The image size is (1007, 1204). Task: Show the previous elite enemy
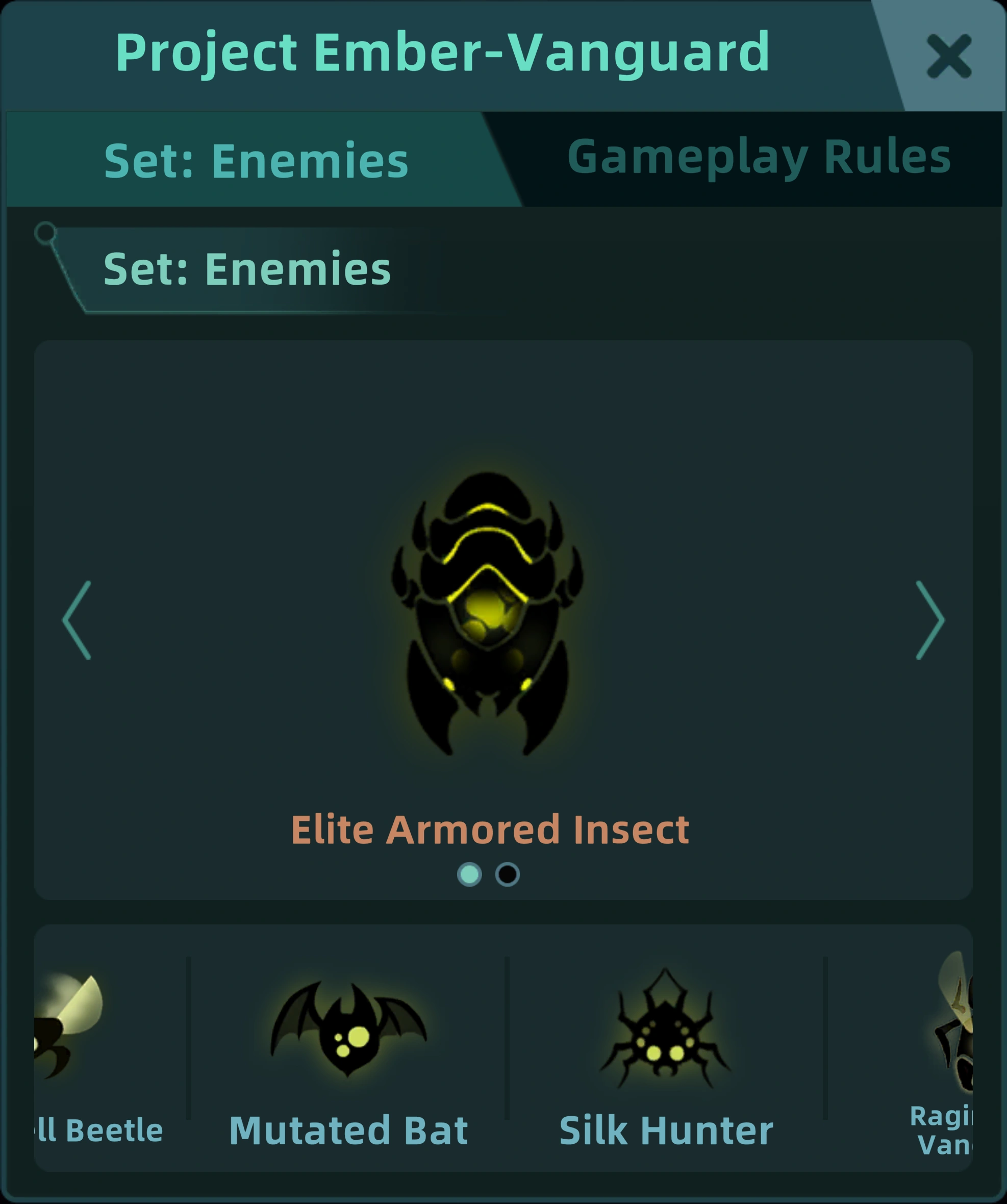tap(77, 620)
